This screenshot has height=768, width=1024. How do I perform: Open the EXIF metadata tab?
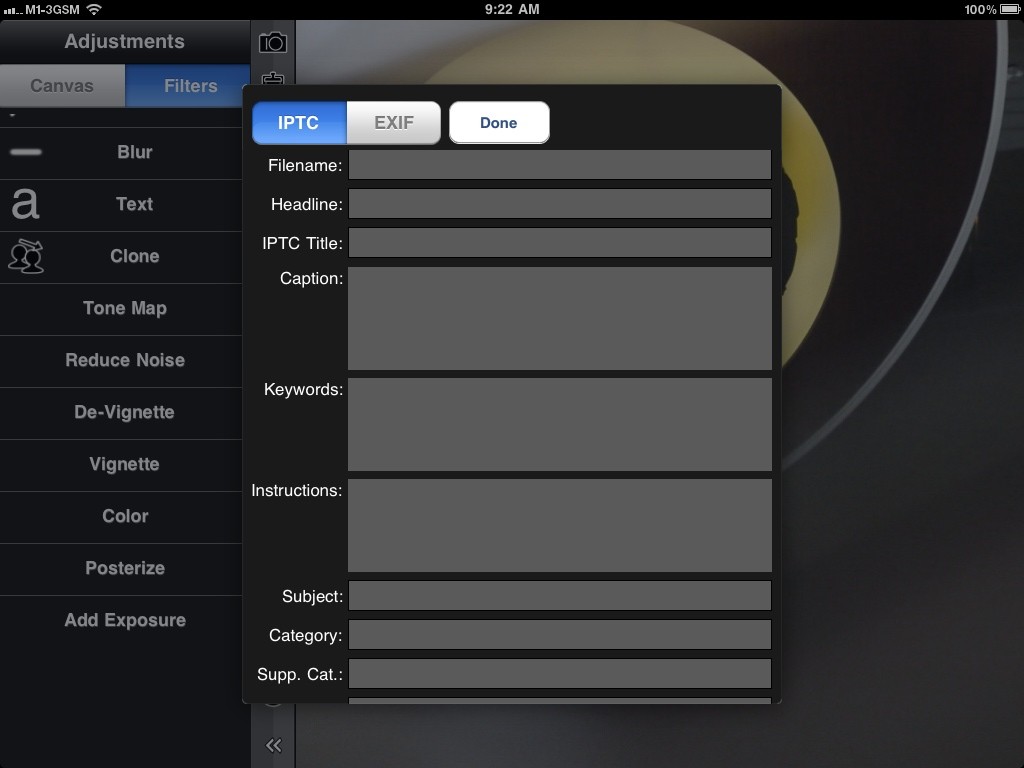tap(394, 122)
